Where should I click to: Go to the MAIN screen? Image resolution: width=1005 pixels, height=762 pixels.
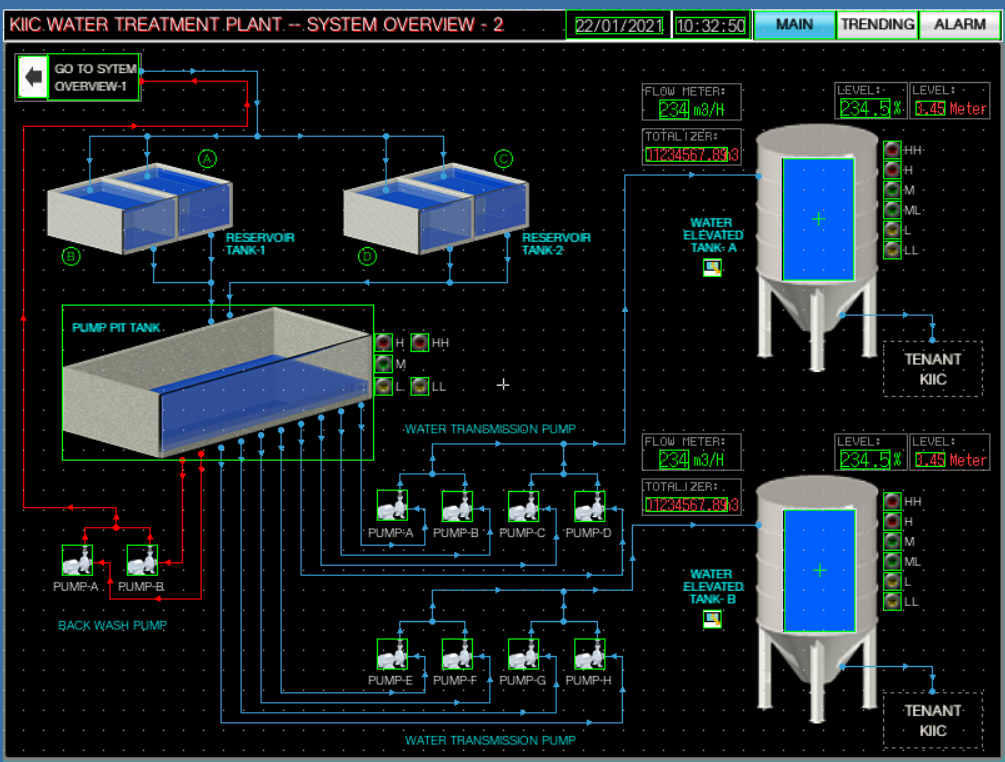(x=794, y=24)
